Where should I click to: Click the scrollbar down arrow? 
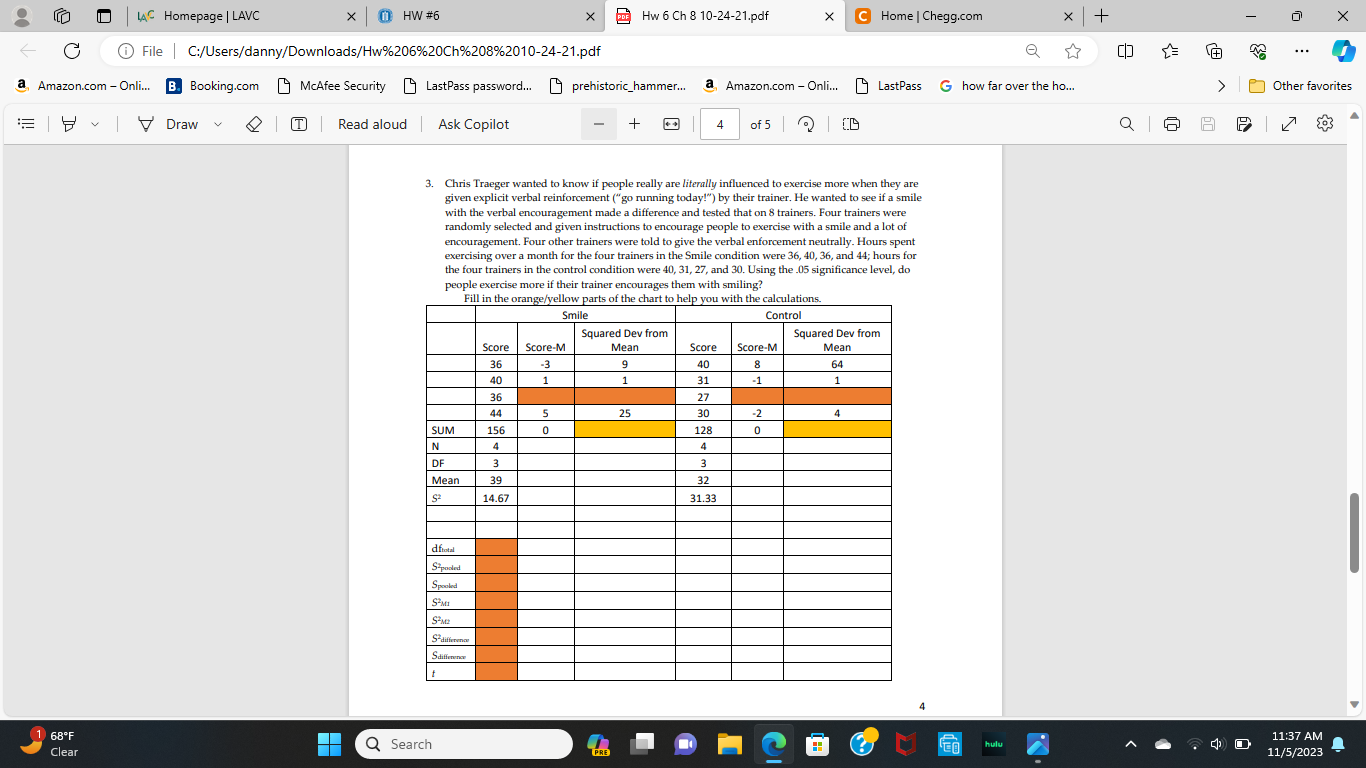[x=1356, y=703]
